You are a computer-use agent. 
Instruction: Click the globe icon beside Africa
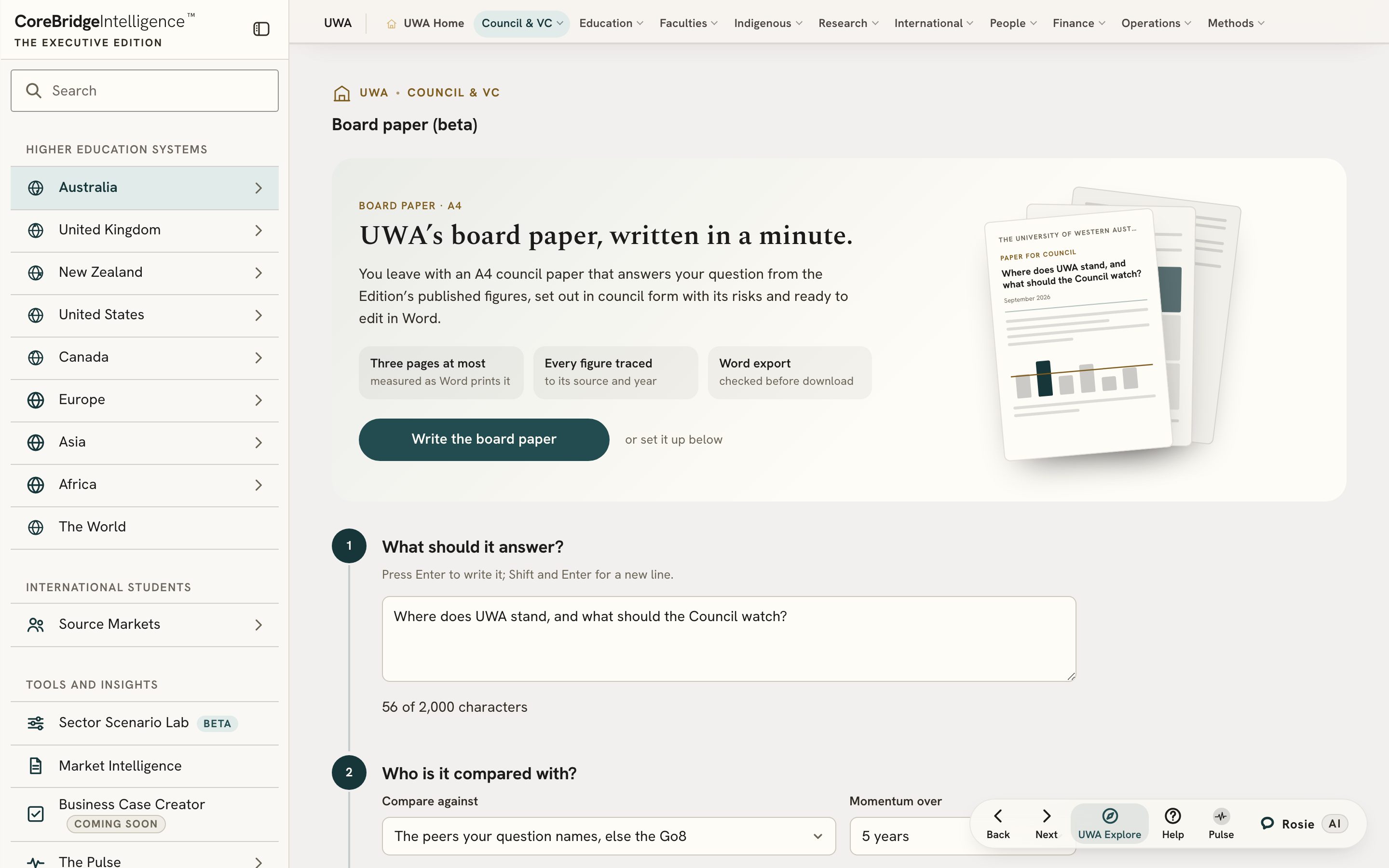36,485
